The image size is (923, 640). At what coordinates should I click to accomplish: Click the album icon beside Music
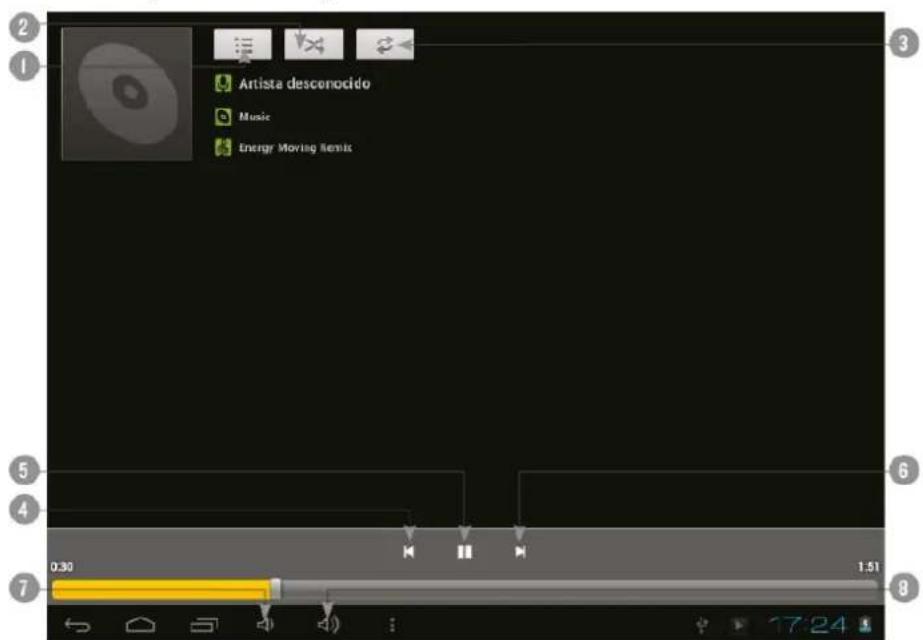coord(223,117)
